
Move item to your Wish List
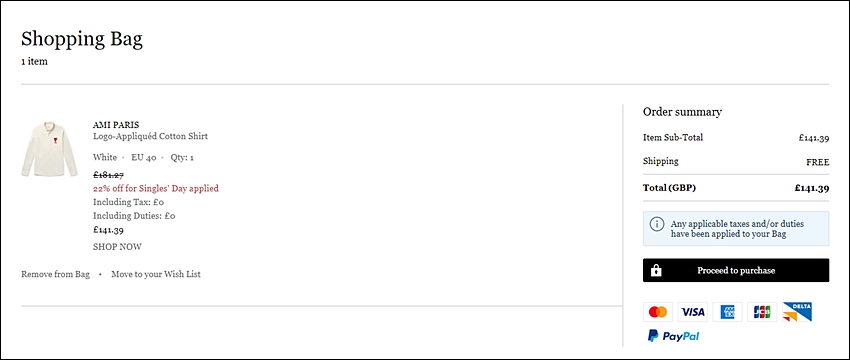156,274
